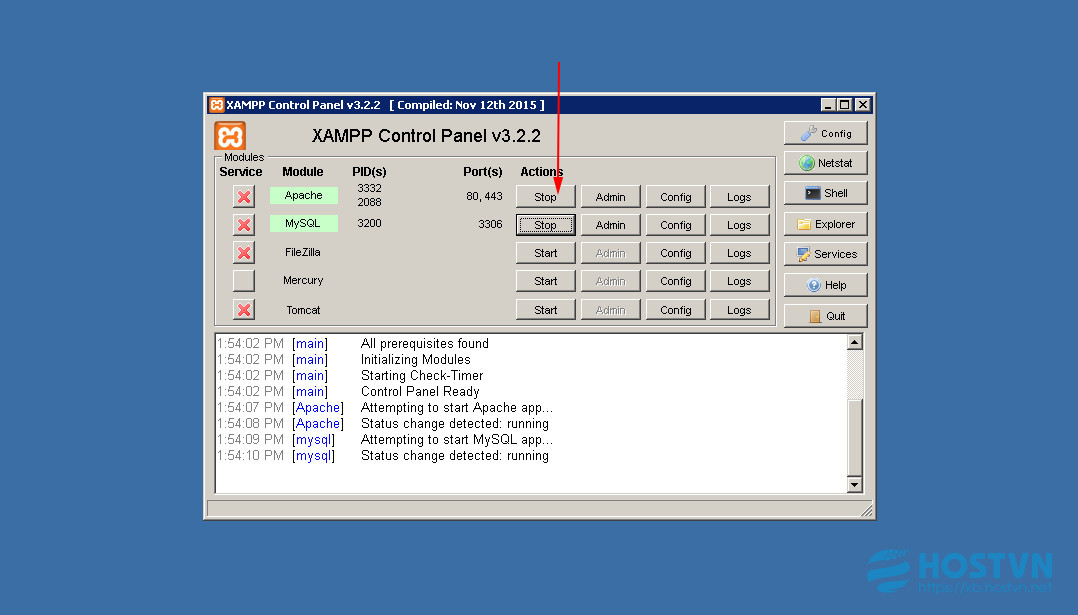The width and height of the screenshot is (1078, 615).
Task: Quit XAMPP using the door icon
Action: click(825, 316)
